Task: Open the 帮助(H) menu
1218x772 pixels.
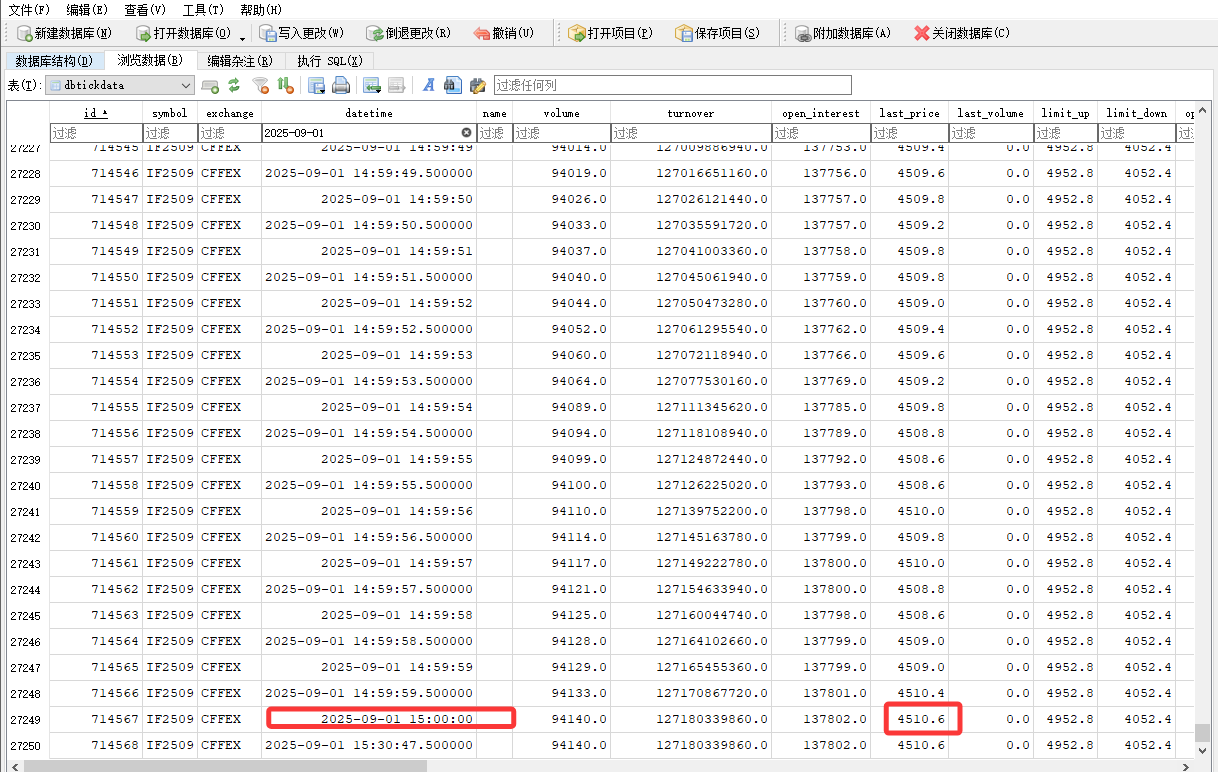Action: tap(261, 9)
